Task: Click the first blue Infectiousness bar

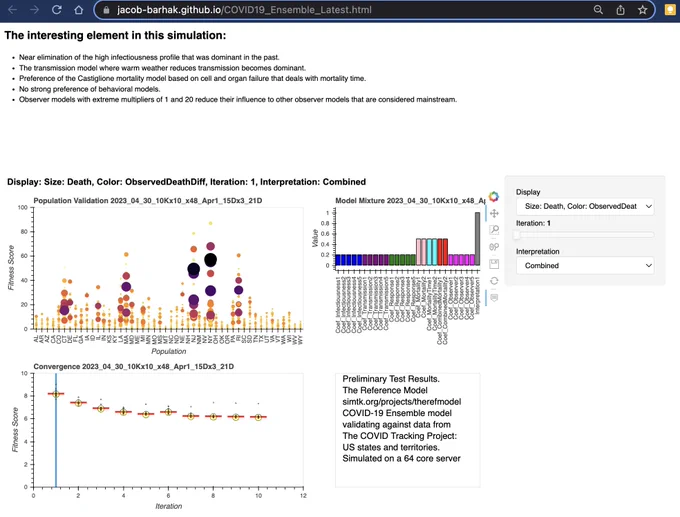Action: [338, 260]
